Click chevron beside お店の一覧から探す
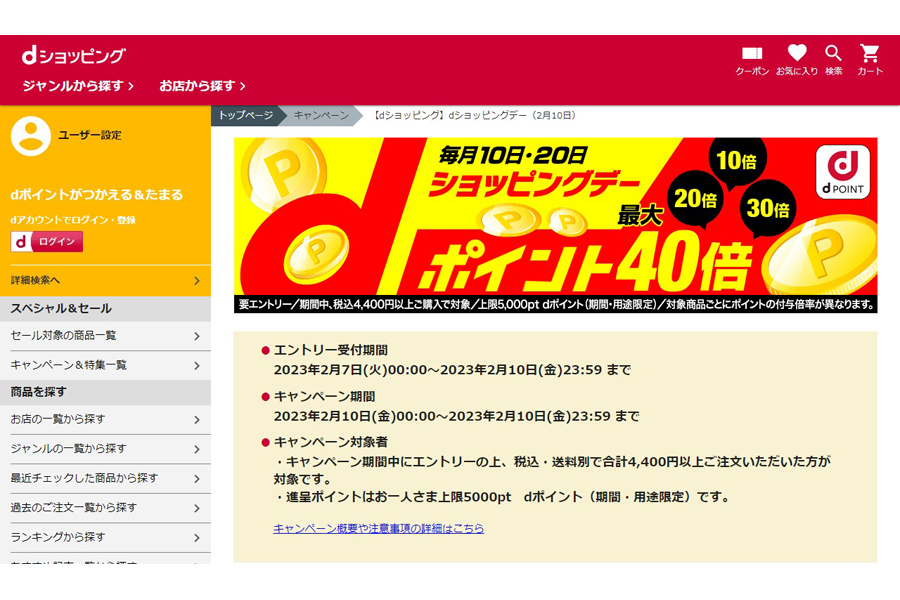The height and width of the screenshot is (600, 900). [x=197, y=420]
